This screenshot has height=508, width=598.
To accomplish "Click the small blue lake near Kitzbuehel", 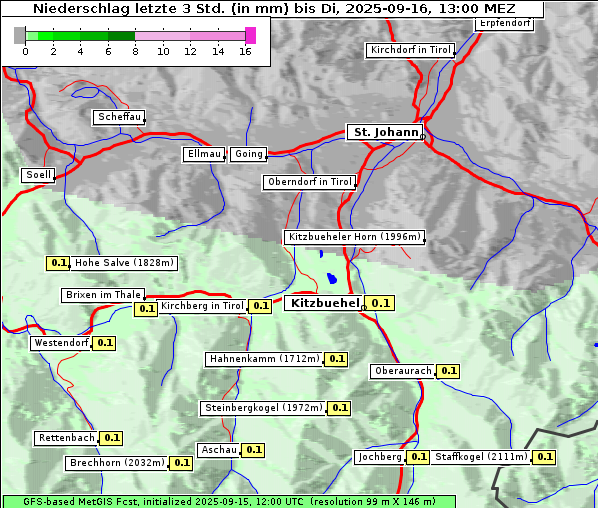I will click(x=332, y=278).
